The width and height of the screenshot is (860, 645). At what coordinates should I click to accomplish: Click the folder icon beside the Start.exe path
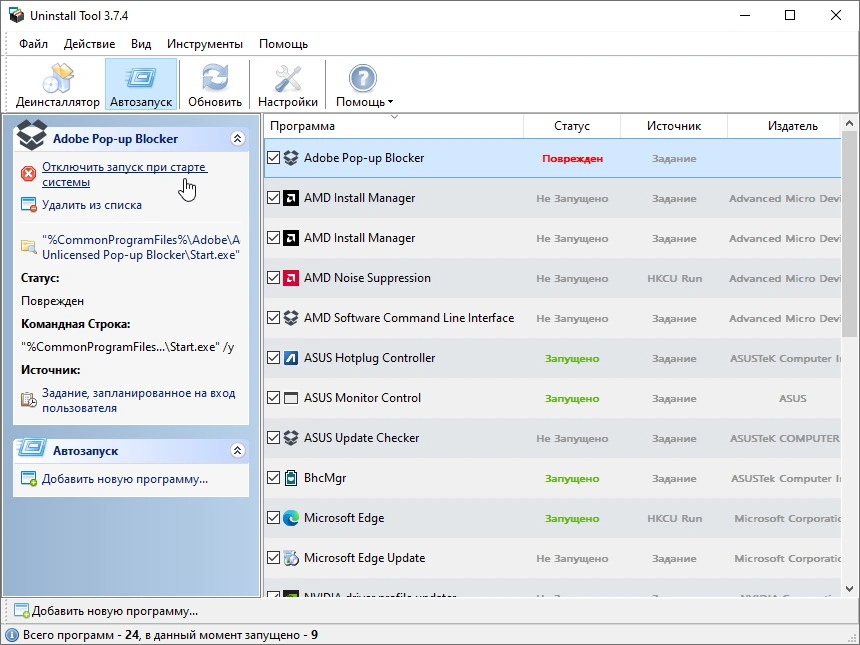click(29, 246)
